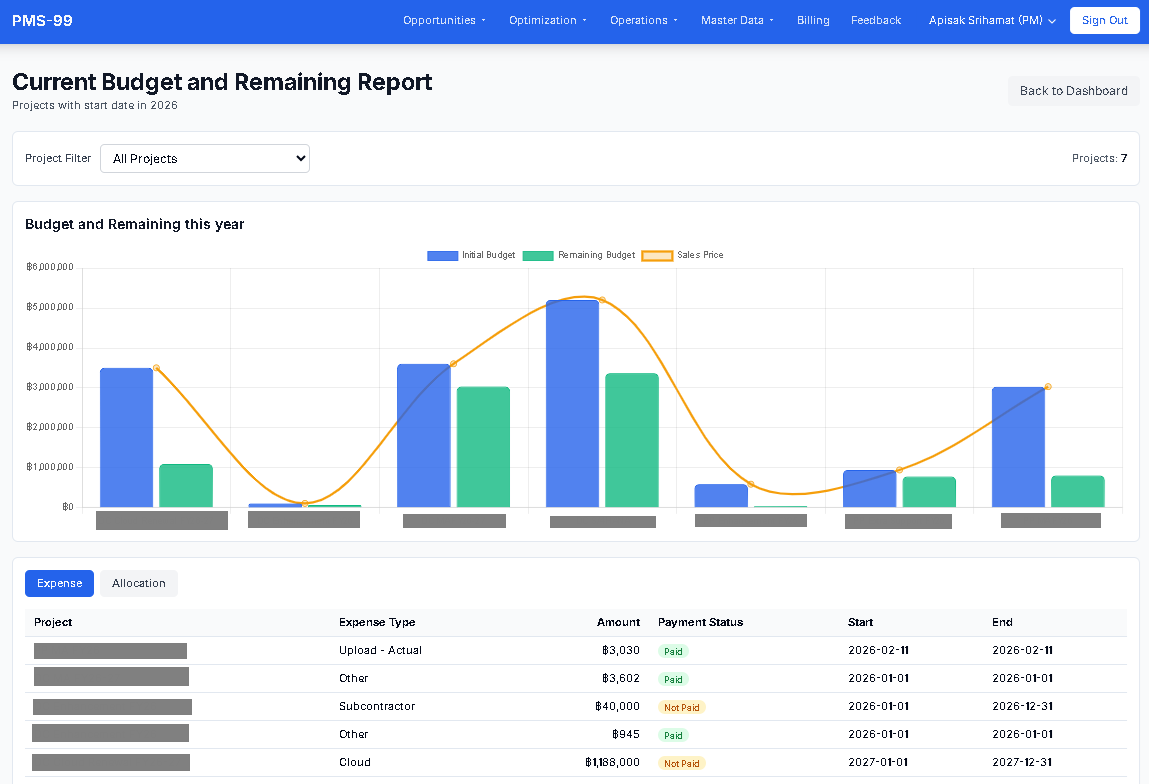Open the Project Filter select box
1149x784 pixels.
tap(205, 158)
